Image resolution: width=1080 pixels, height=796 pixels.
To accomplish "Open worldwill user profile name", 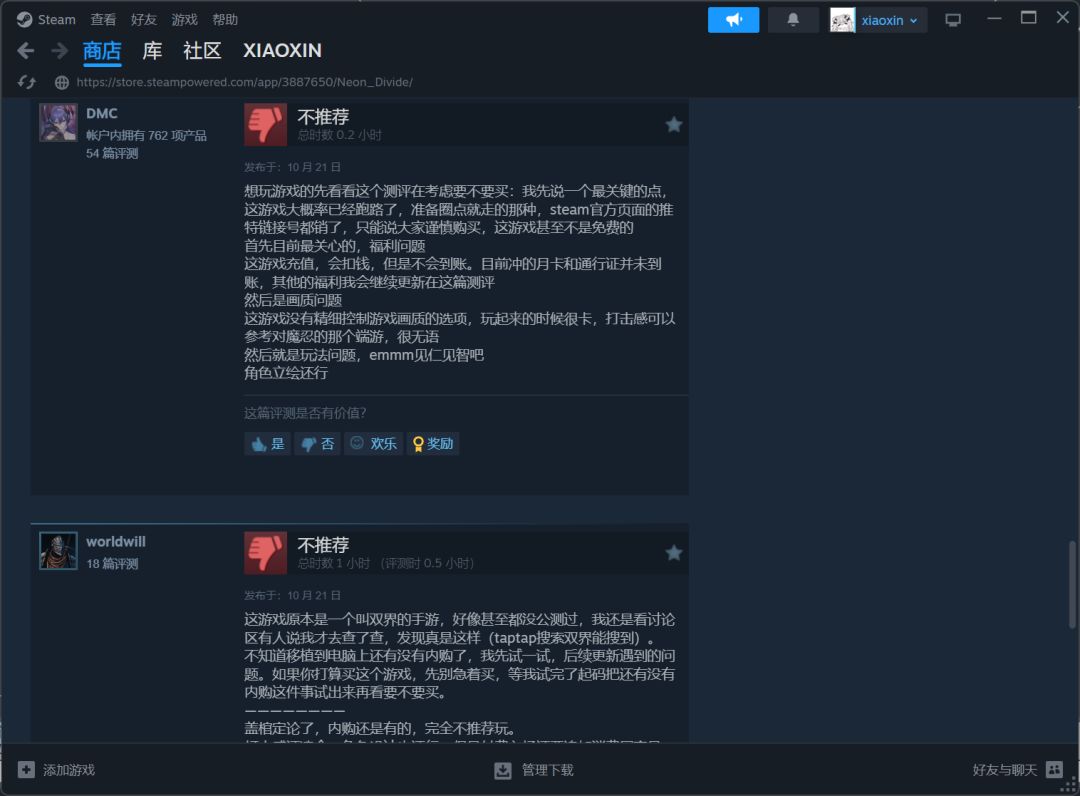I will [116, 542].
